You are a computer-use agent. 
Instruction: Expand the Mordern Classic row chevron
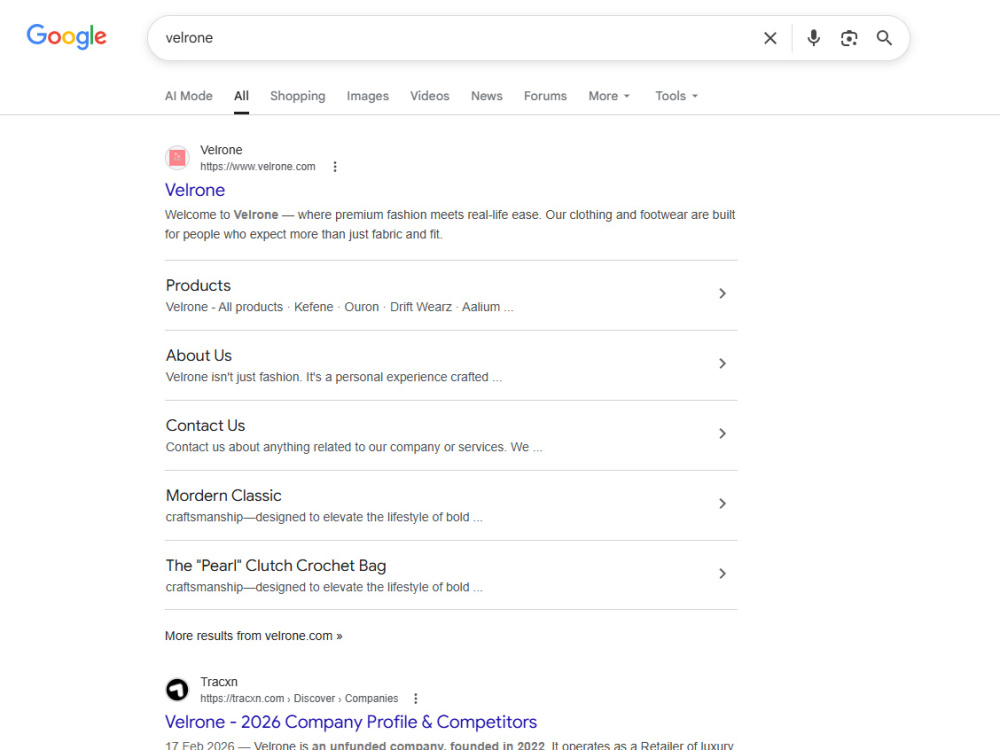click(722, 504)
